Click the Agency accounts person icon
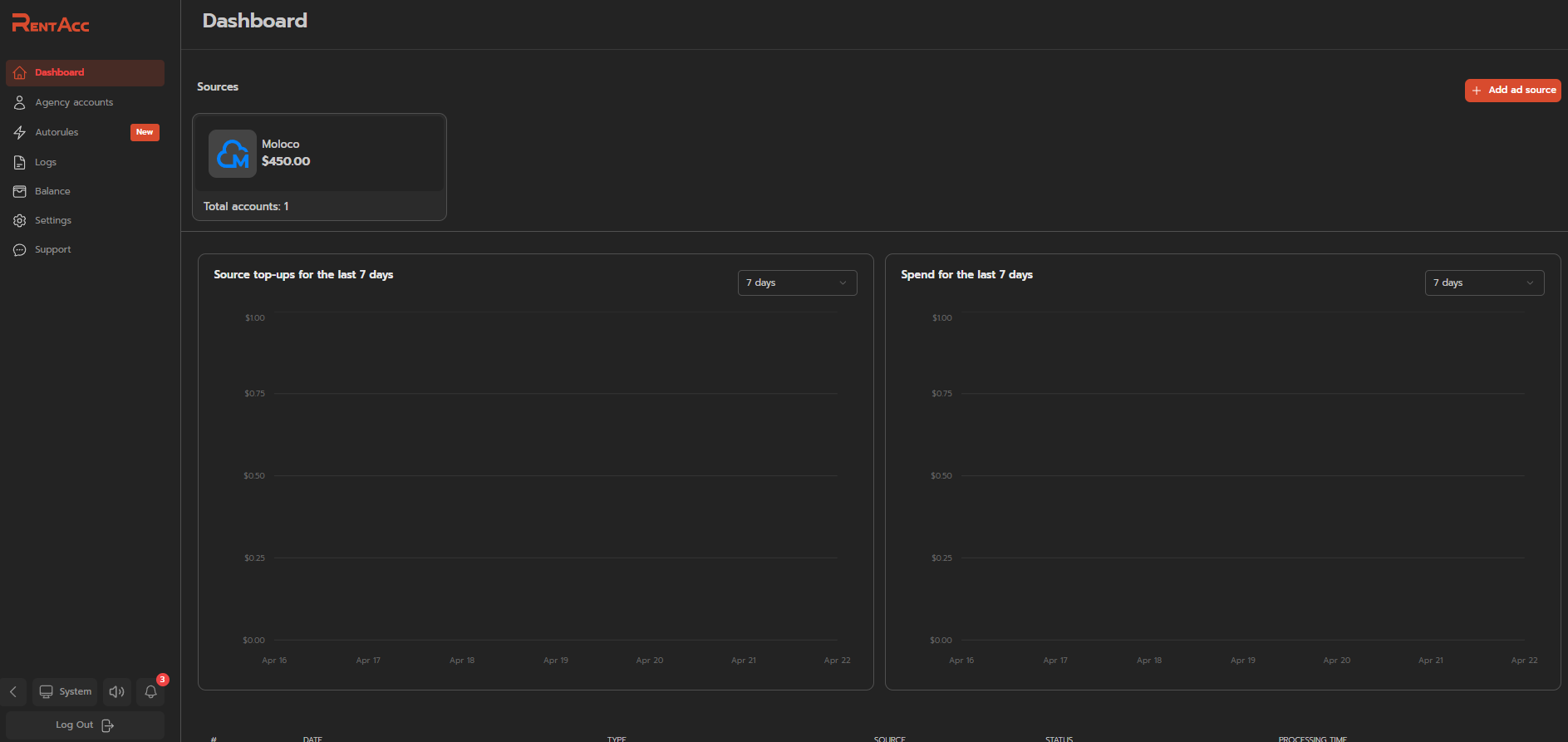This screenshot has width=1568, height=742. pyautogui.click(x=20, y=103)
